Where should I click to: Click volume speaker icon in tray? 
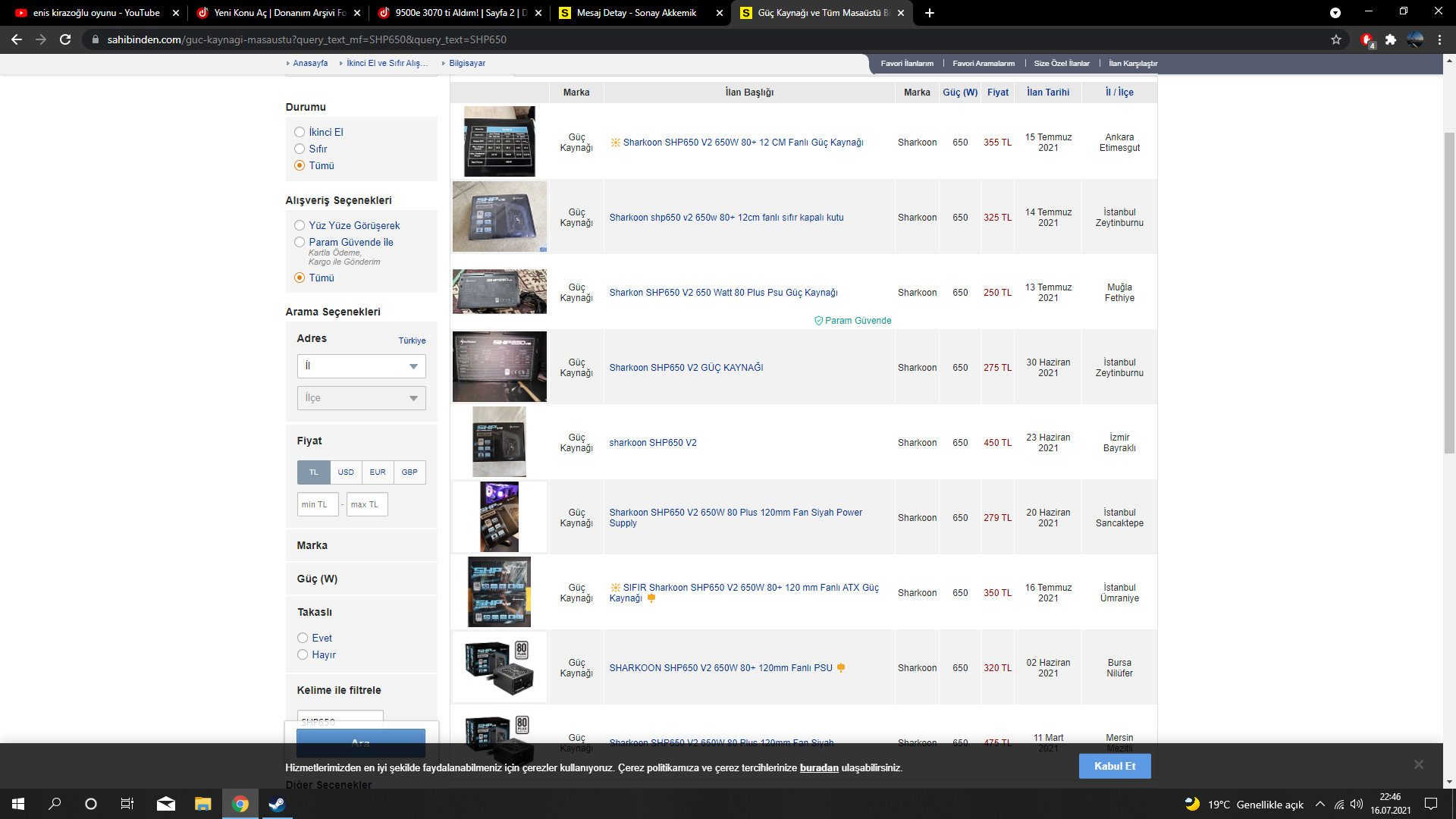coord(1357,804)
